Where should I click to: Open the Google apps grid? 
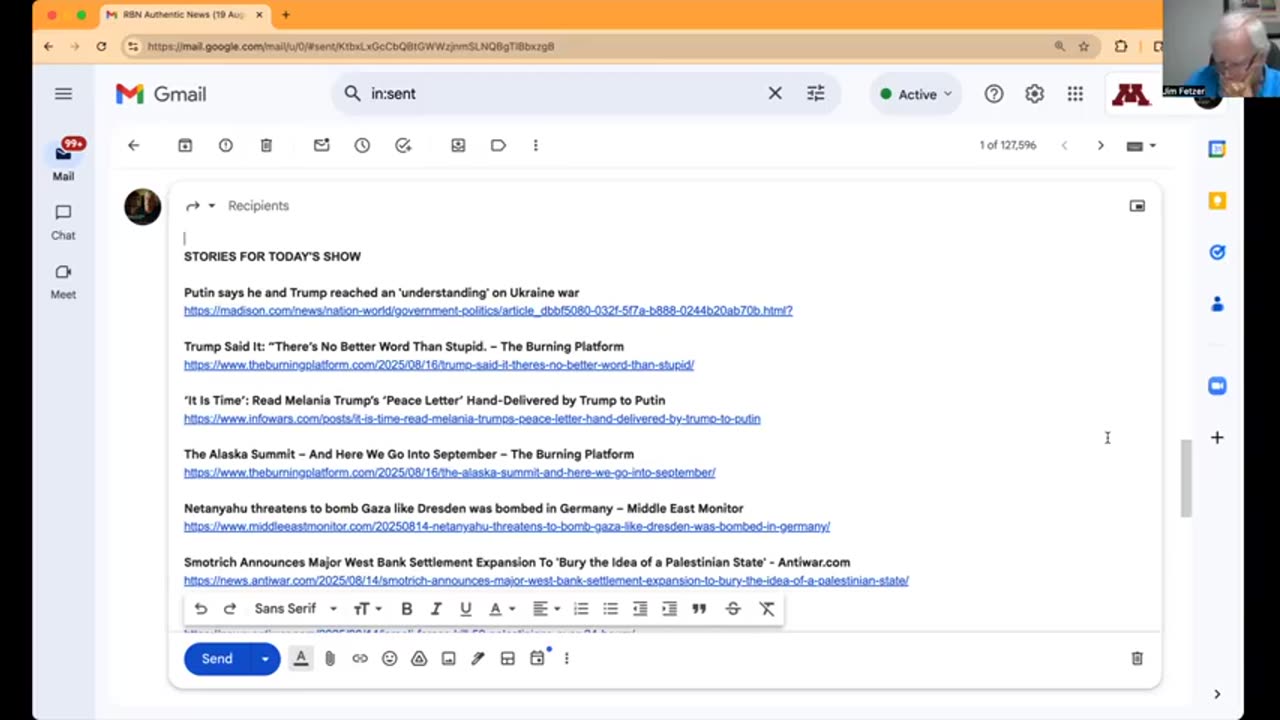click(1075, 94)
